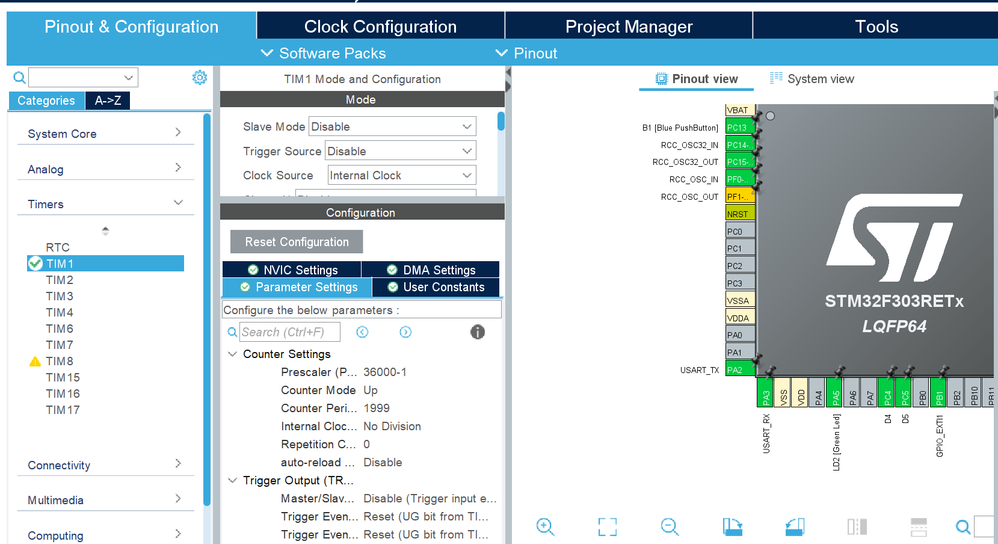Select the PA5 Green Led pin
The width and height of the screenshot is (998, 544).
tap(834, 393)
